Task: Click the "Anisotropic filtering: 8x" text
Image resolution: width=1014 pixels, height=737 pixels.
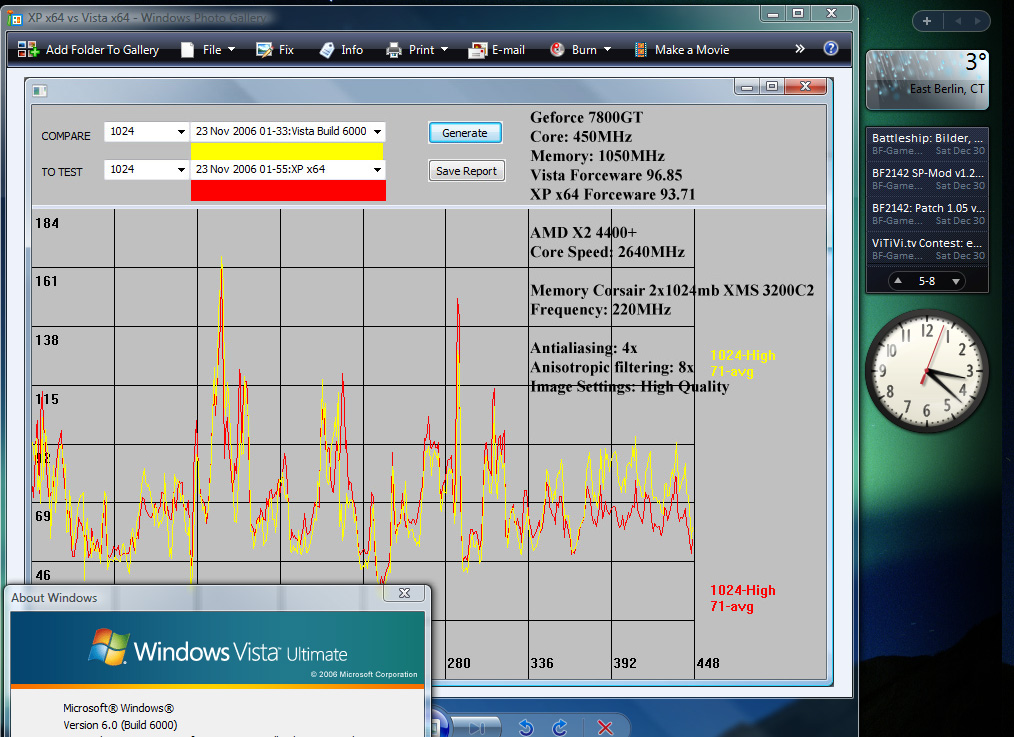Action: 612,368
